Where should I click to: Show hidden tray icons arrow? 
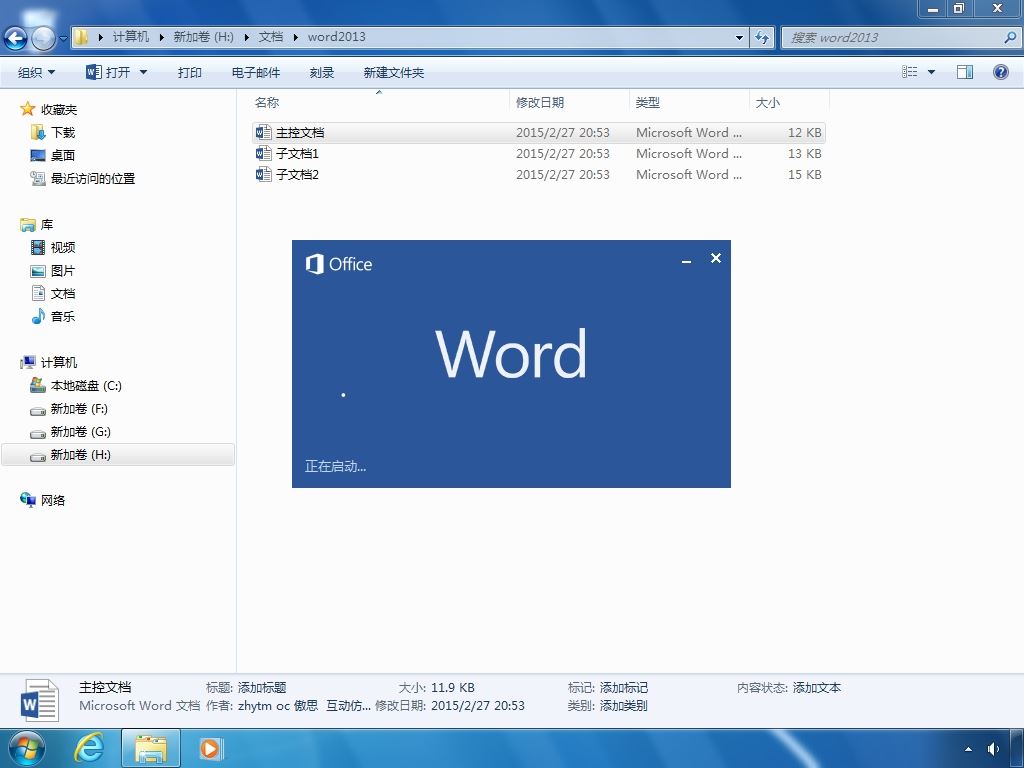(968, 749)
